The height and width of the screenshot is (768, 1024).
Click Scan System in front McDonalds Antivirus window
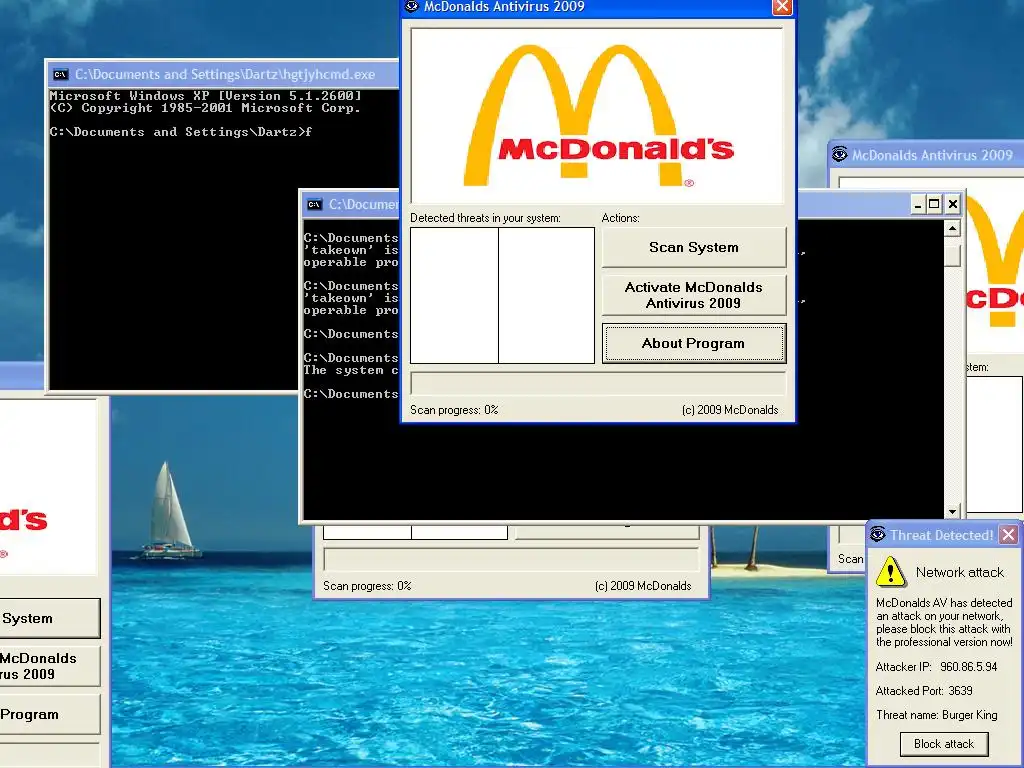[x=694, y=248]
